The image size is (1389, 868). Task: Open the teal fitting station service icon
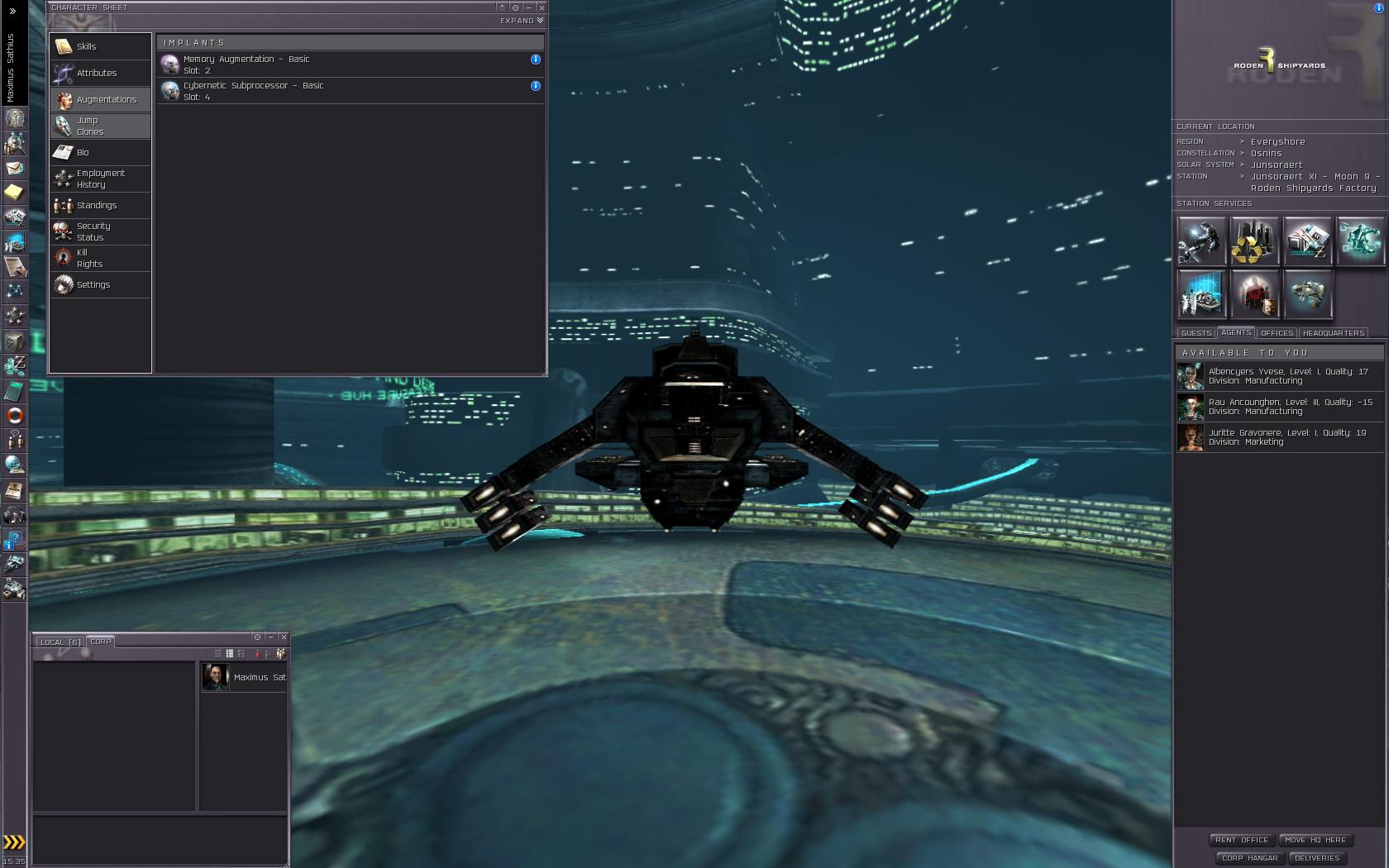[x=1360, y=241]
